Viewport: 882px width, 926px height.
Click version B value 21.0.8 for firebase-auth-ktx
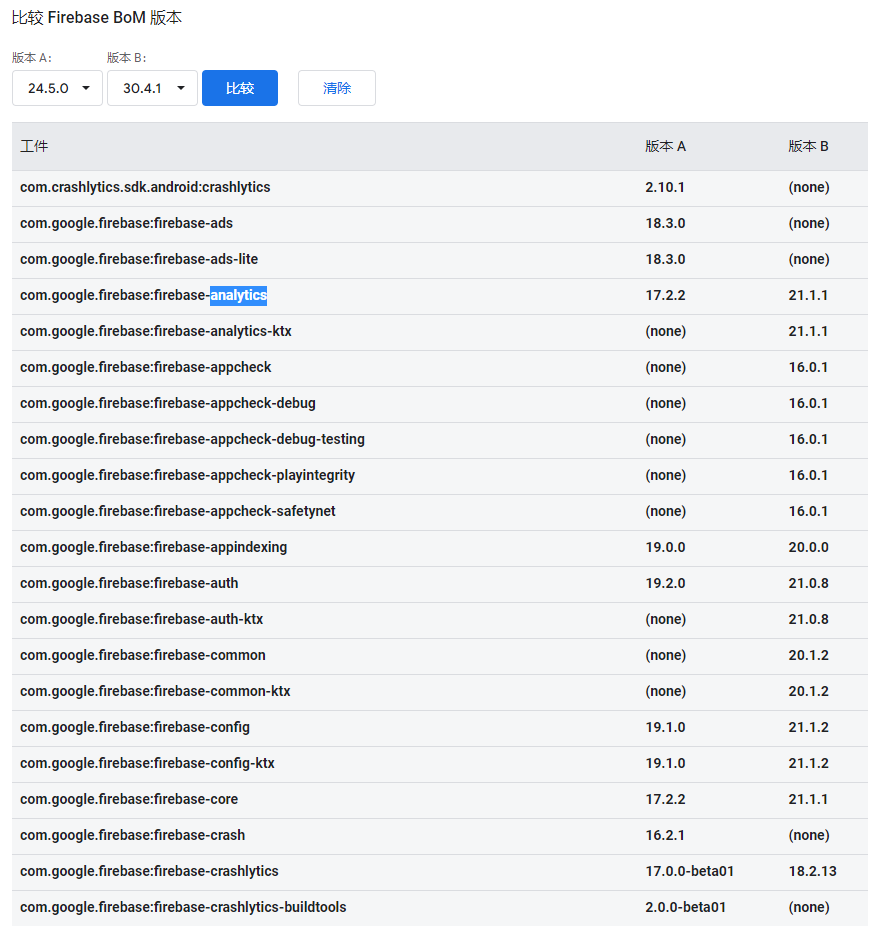click(809, 619)
